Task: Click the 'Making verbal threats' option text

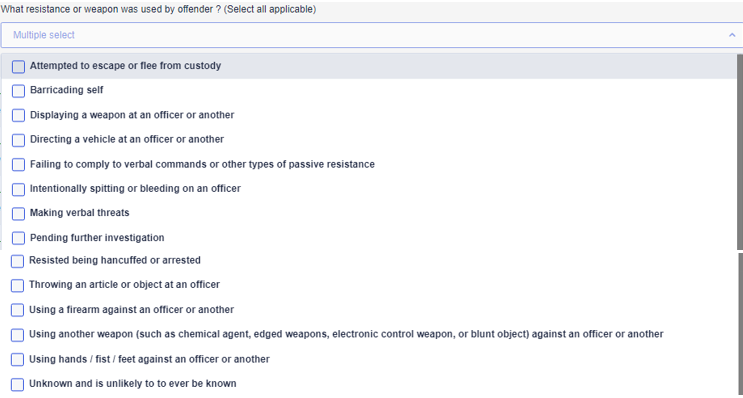Action: (x=80, y=213)
